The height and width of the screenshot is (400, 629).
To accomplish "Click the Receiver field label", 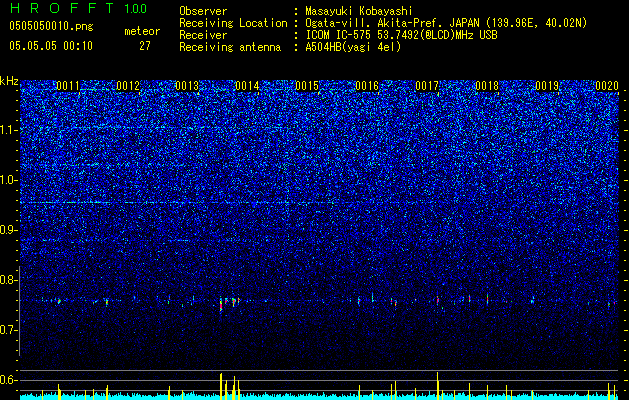I will [x=203, y=35].
